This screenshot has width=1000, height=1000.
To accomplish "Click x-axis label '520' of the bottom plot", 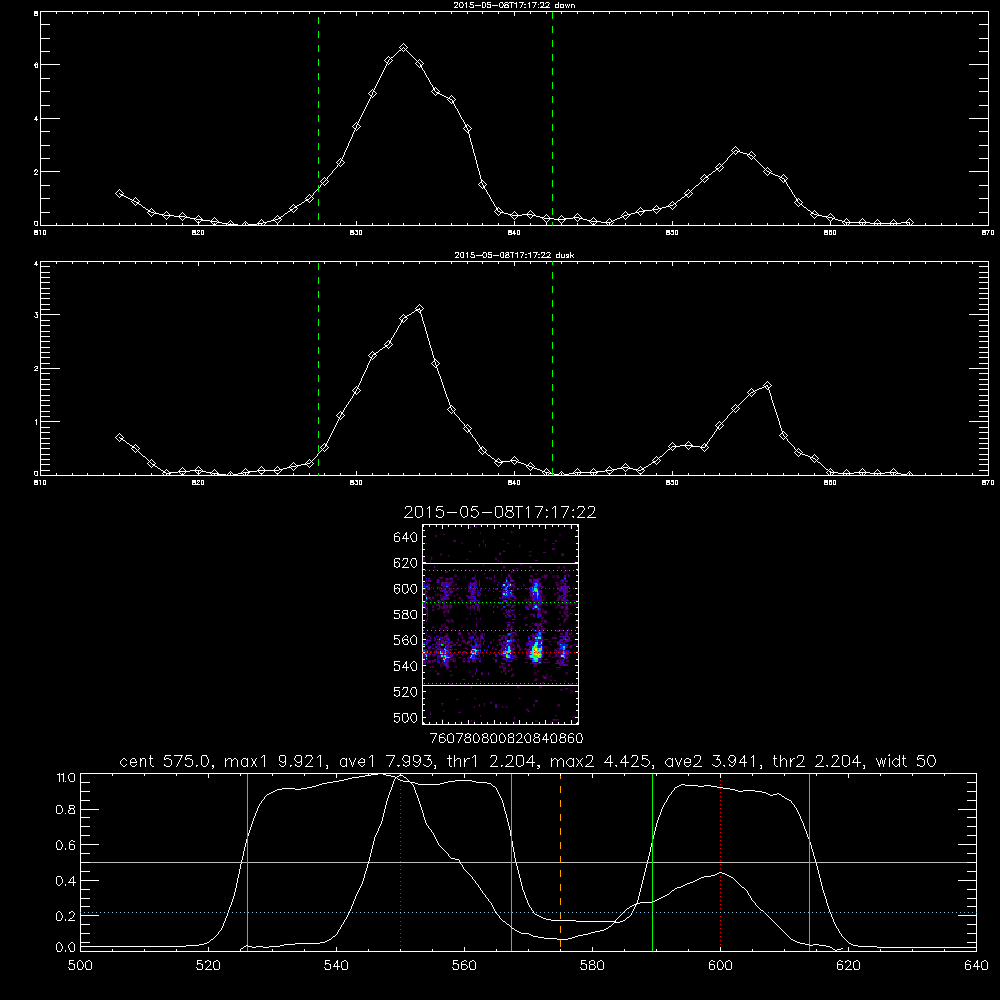I will click(x=208, y=966).
